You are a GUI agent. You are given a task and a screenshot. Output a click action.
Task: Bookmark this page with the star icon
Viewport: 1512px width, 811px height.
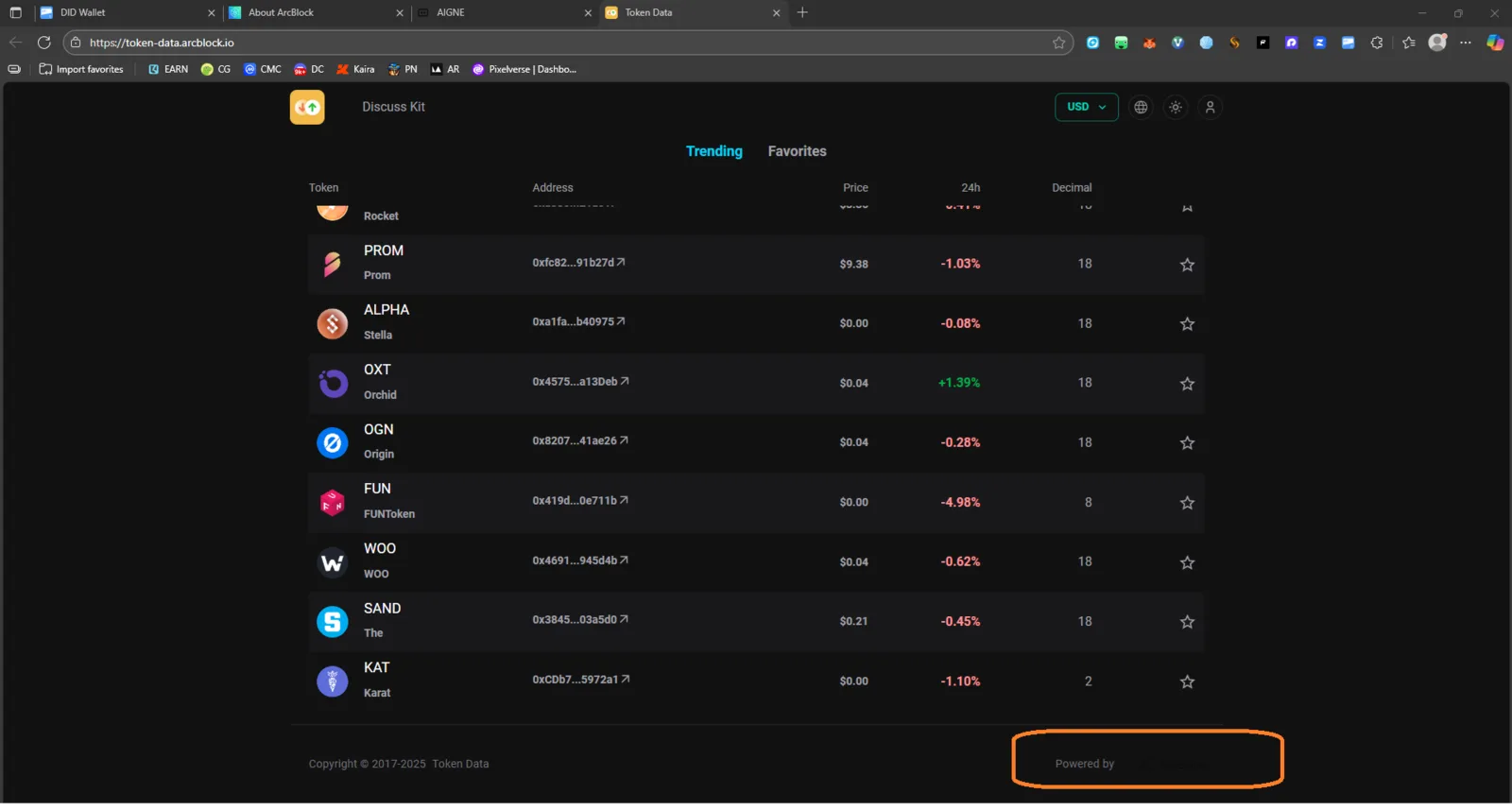[1058, 43]
